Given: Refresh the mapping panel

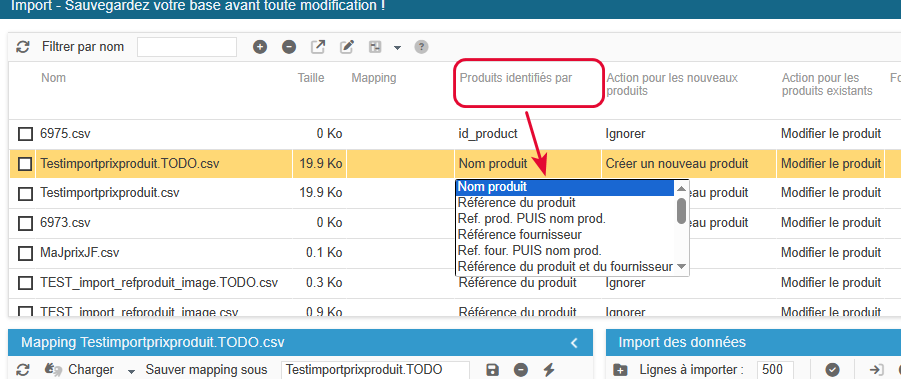Looking at the screenshot, I should coord(22,370).
